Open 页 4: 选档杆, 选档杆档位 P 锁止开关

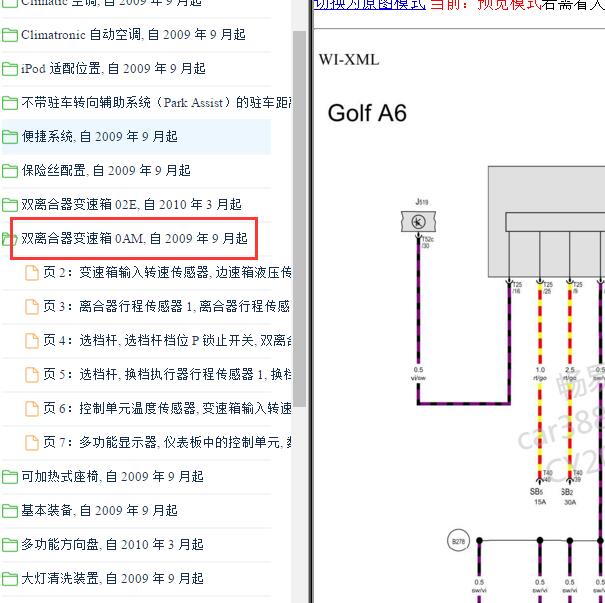tap(167, 340)
